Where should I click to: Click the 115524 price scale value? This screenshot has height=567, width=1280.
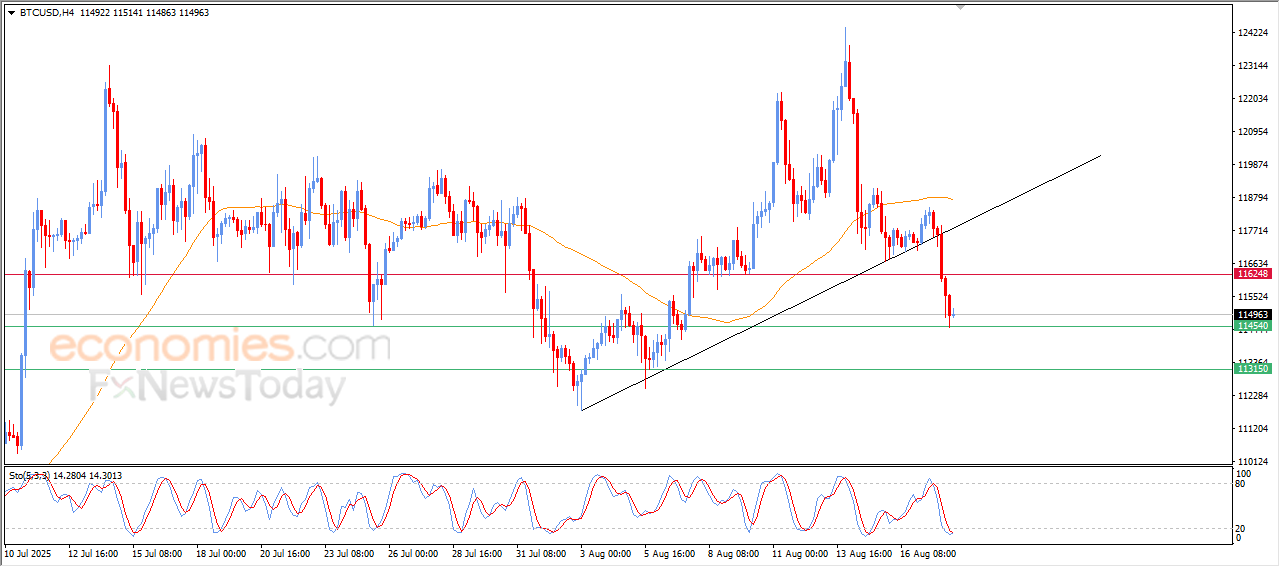click(x=1254, y=297)
